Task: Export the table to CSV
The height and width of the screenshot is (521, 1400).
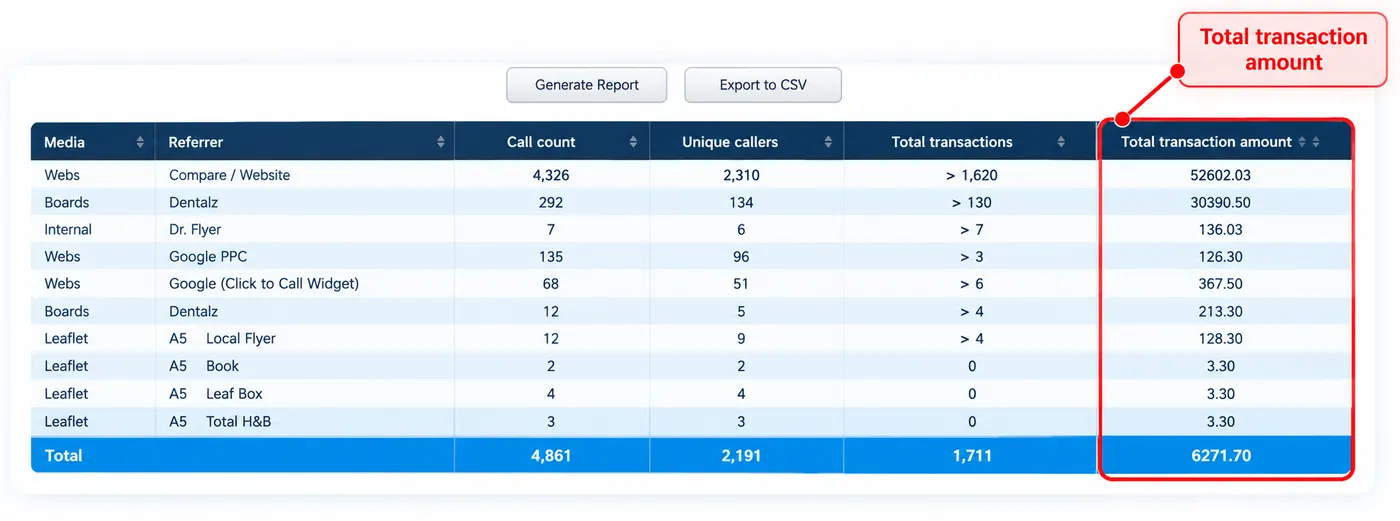Action: tap(763, 85)
